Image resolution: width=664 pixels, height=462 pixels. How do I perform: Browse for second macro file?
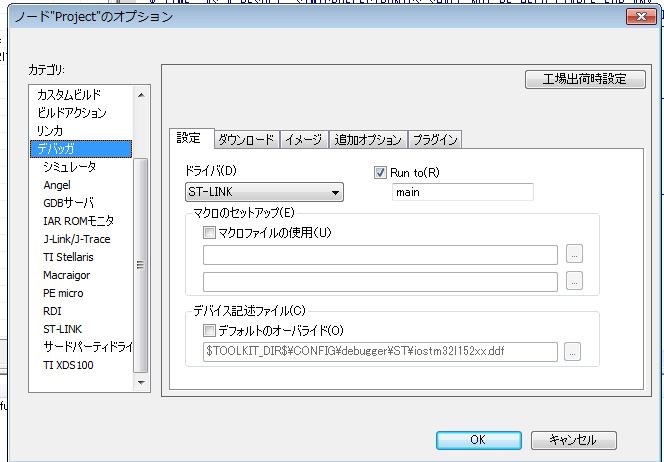tap(574, 281)
